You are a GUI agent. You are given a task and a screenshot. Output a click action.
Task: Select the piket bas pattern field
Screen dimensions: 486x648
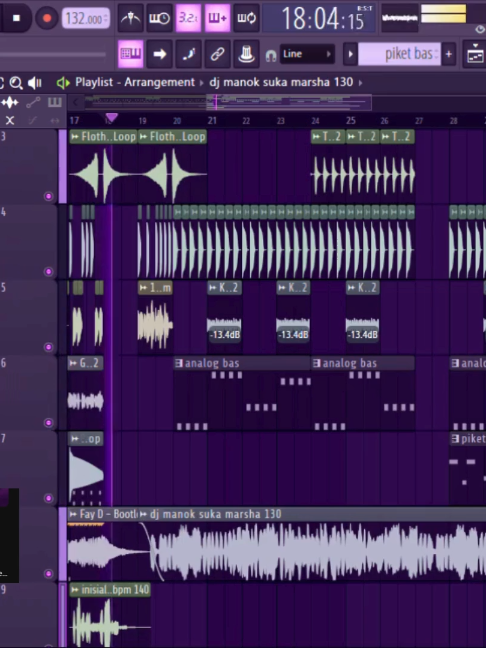point(399,54)
